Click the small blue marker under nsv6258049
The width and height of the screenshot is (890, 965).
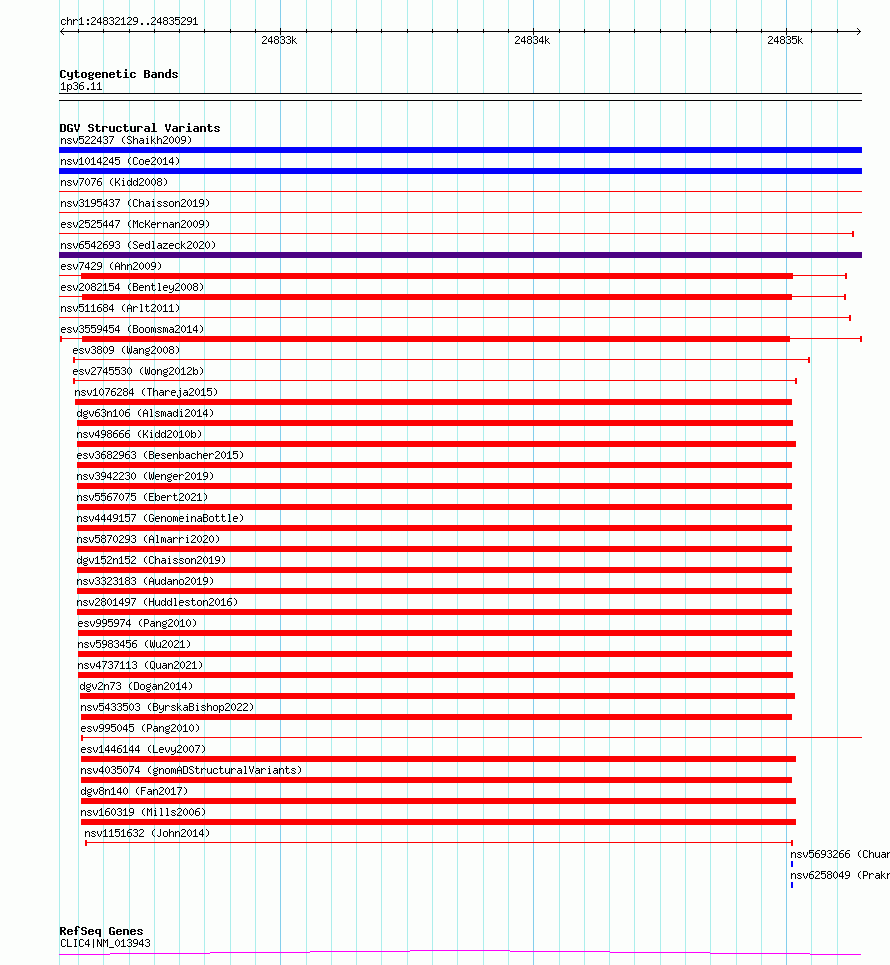pyautogui.click(x=792, y=885)
